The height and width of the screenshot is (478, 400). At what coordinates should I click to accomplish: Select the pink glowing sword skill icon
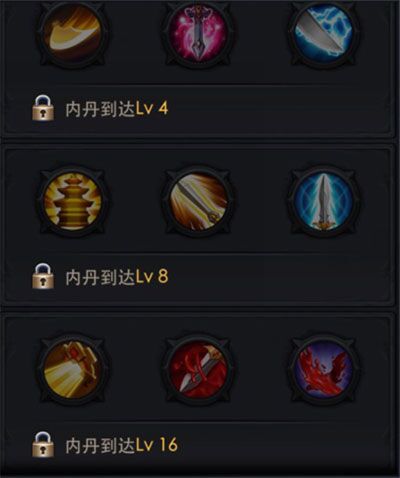pyautogui.click(x=198, y=34)
